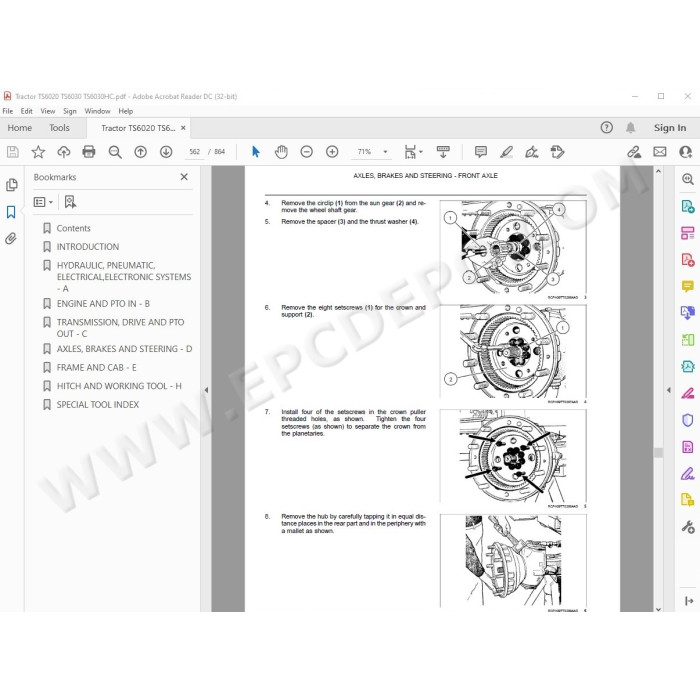Image resolution: width=700 pixels, height=700 pixels.
Task: Toggle the Bookmarks panel icon
Action: 11,212
